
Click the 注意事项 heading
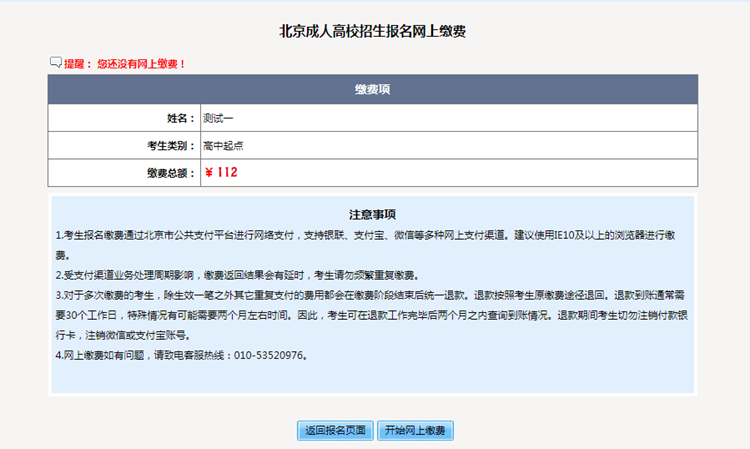click(372, 214)
